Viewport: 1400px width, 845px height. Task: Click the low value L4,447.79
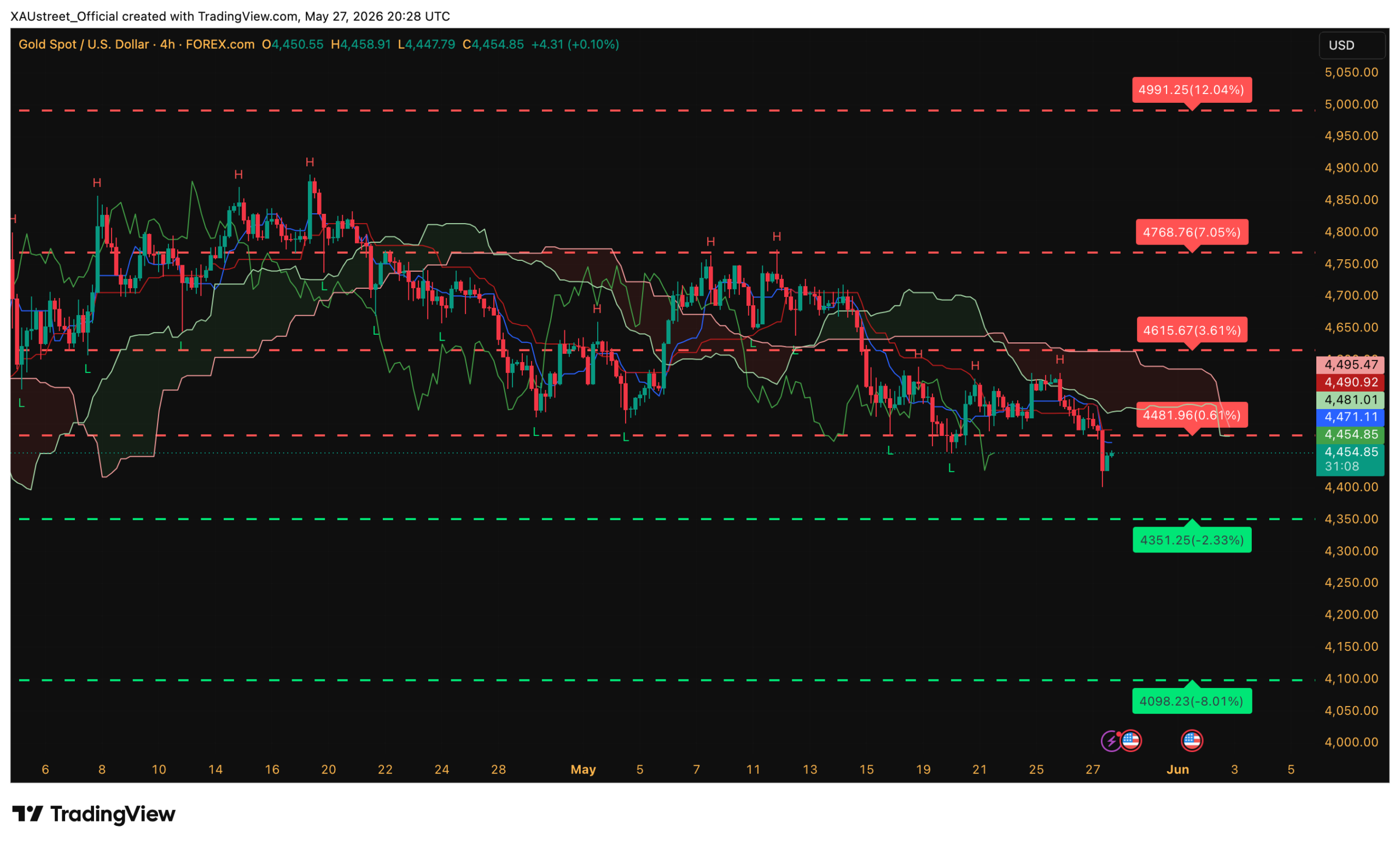[x=426, y=44]
